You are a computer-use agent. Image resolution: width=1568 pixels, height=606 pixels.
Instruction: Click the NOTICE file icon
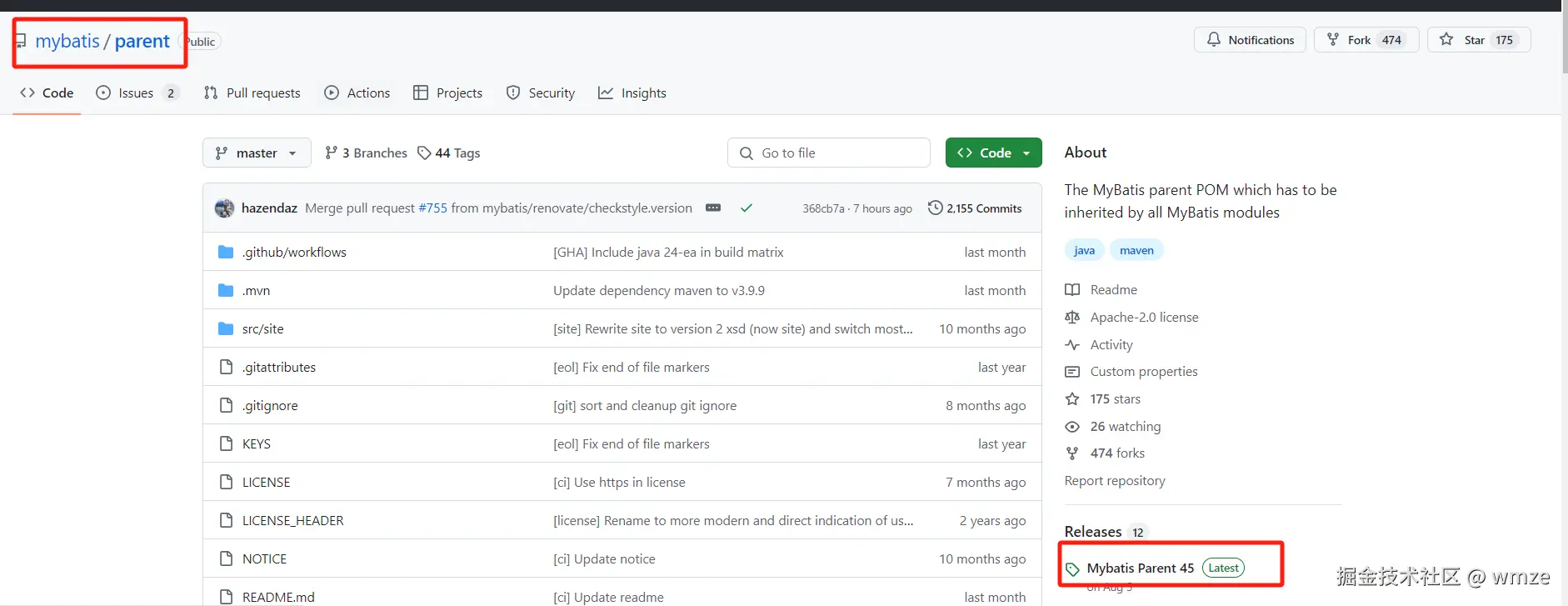pyautogui.click(x=226, y=558)
